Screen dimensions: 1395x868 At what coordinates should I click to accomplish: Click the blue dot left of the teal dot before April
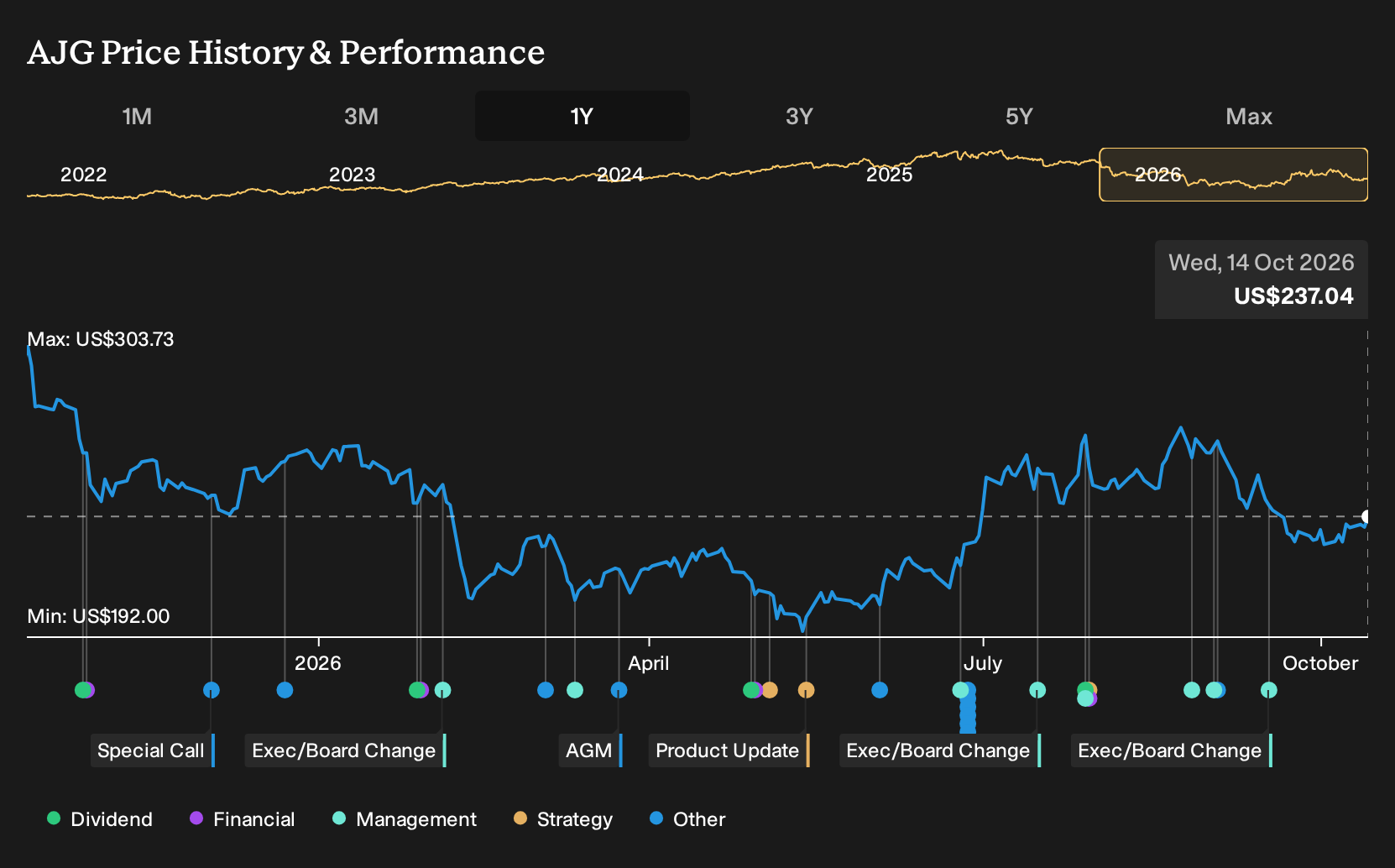coord(546,690)
